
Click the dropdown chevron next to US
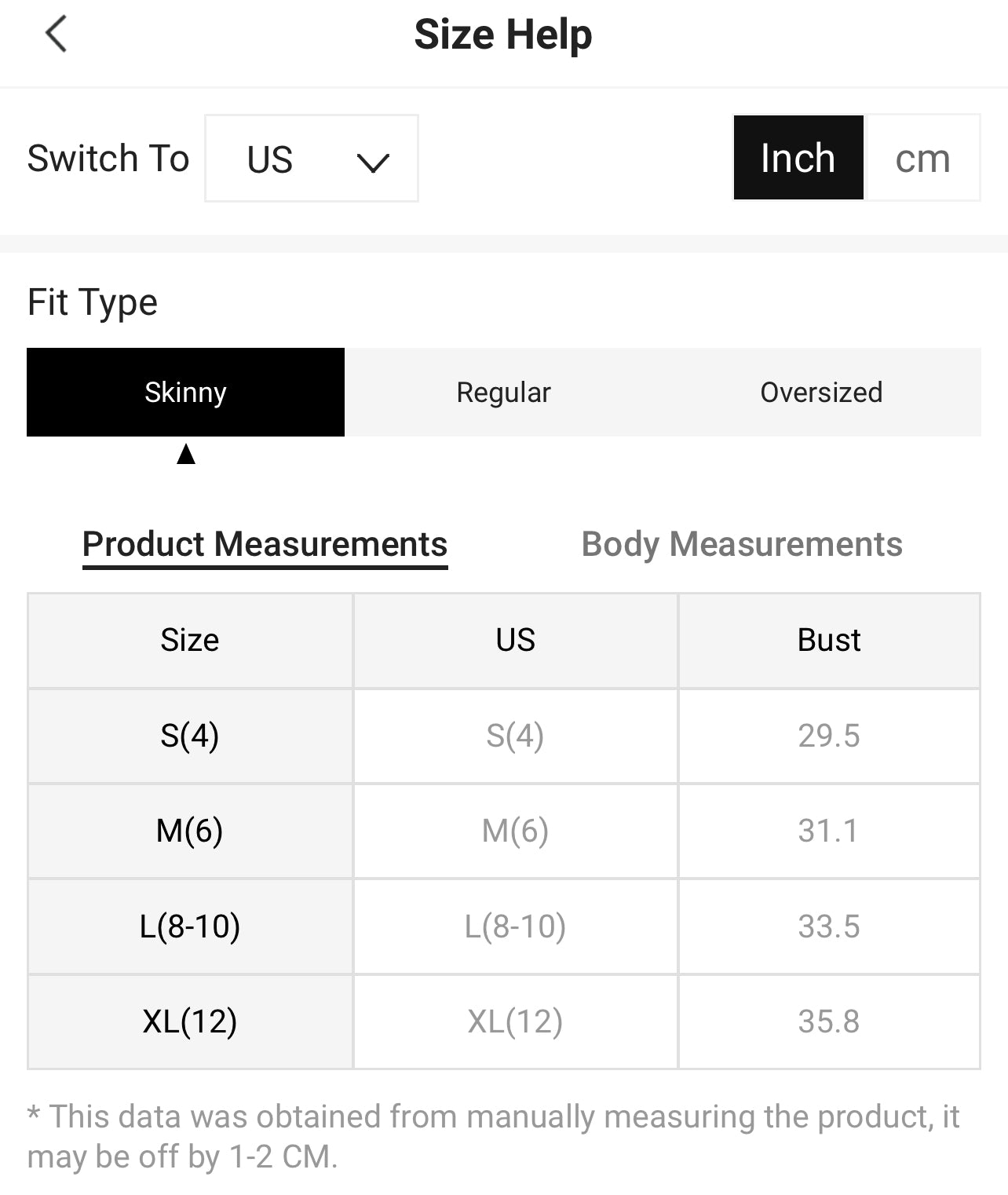[372, 162]
